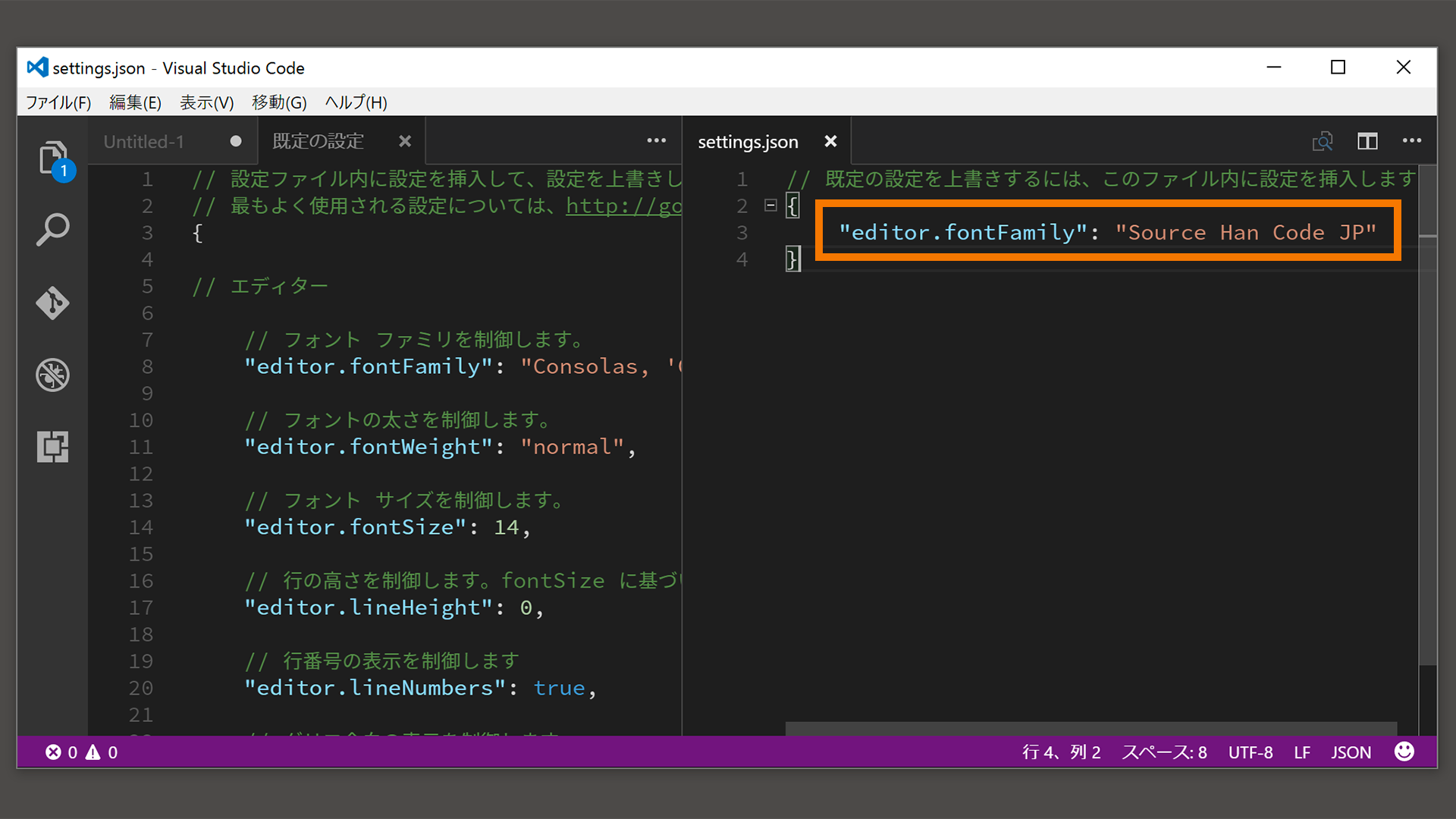The height and width of the screenshot is (819, 1456).
Task: Open more actions menu of right editor group
Action: [1411, 141]
